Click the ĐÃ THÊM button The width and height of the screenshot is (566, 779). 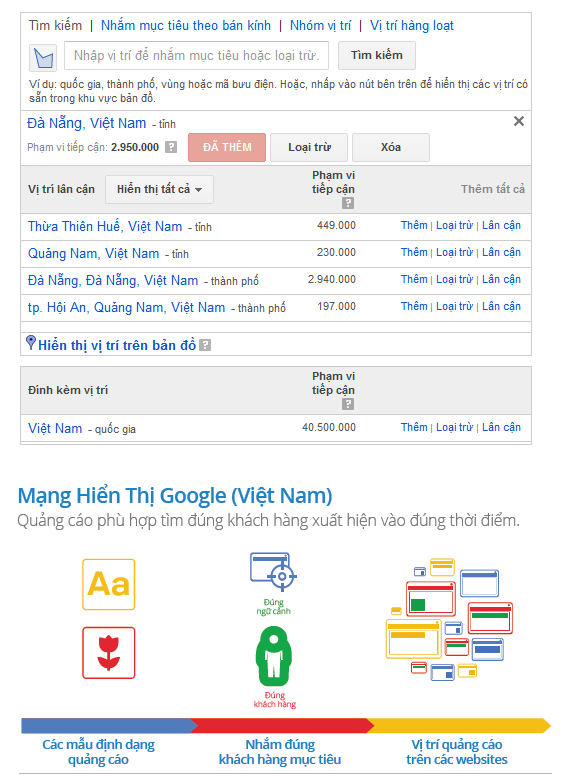(x=227, y=147)
